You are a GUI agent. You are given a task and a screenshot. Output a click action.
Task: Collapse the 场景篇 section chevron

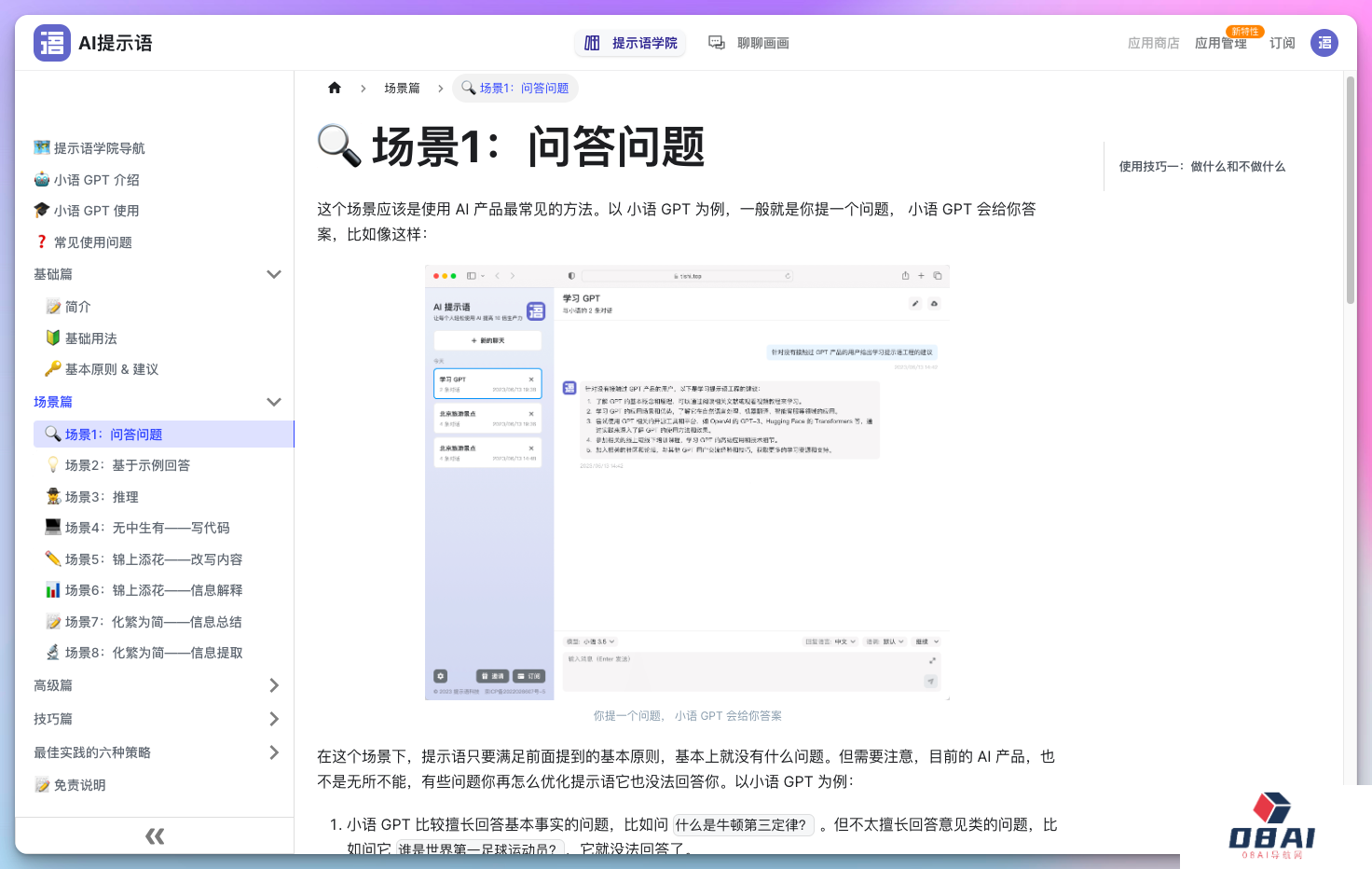click(x=274, y=402)
